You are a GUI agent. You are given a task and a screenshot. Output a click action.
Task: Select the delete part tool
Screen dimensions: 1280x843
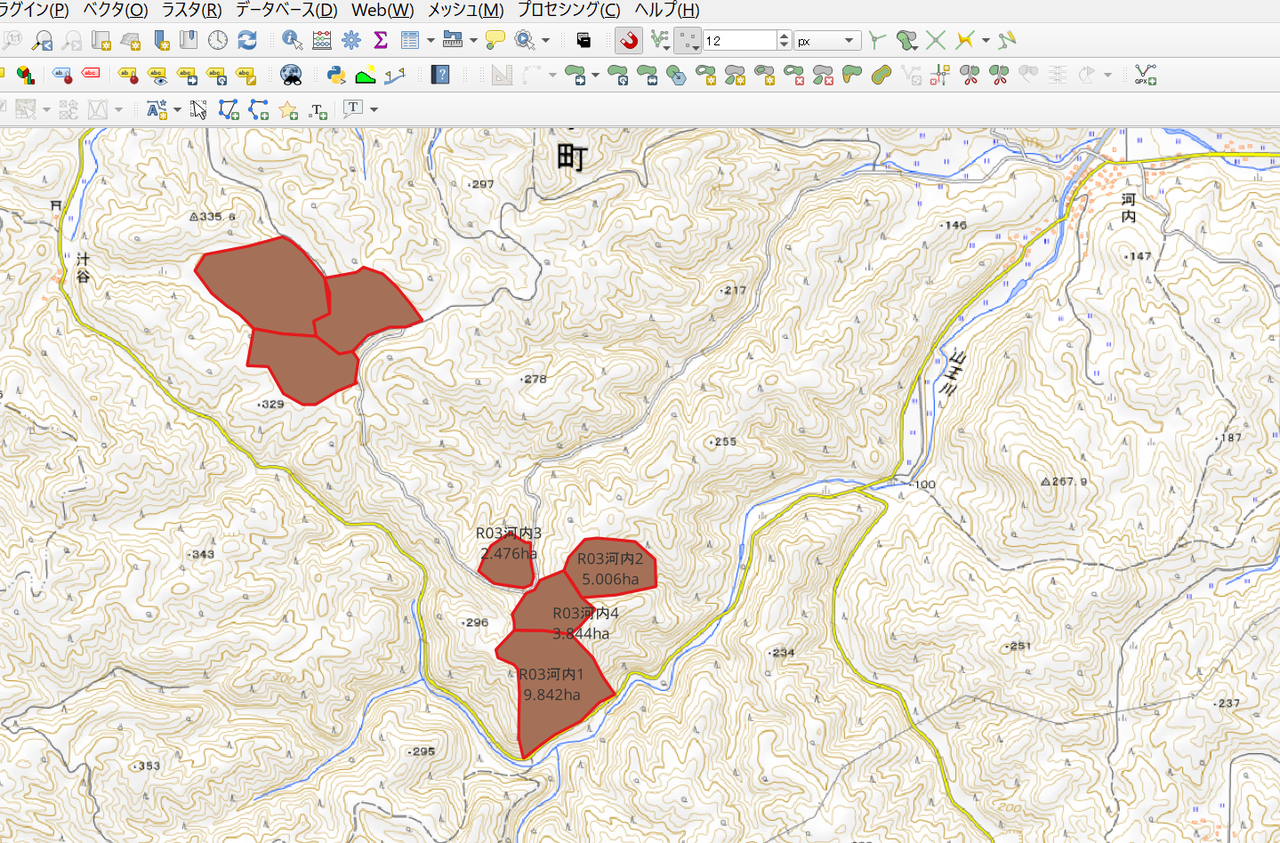point(823,74)
